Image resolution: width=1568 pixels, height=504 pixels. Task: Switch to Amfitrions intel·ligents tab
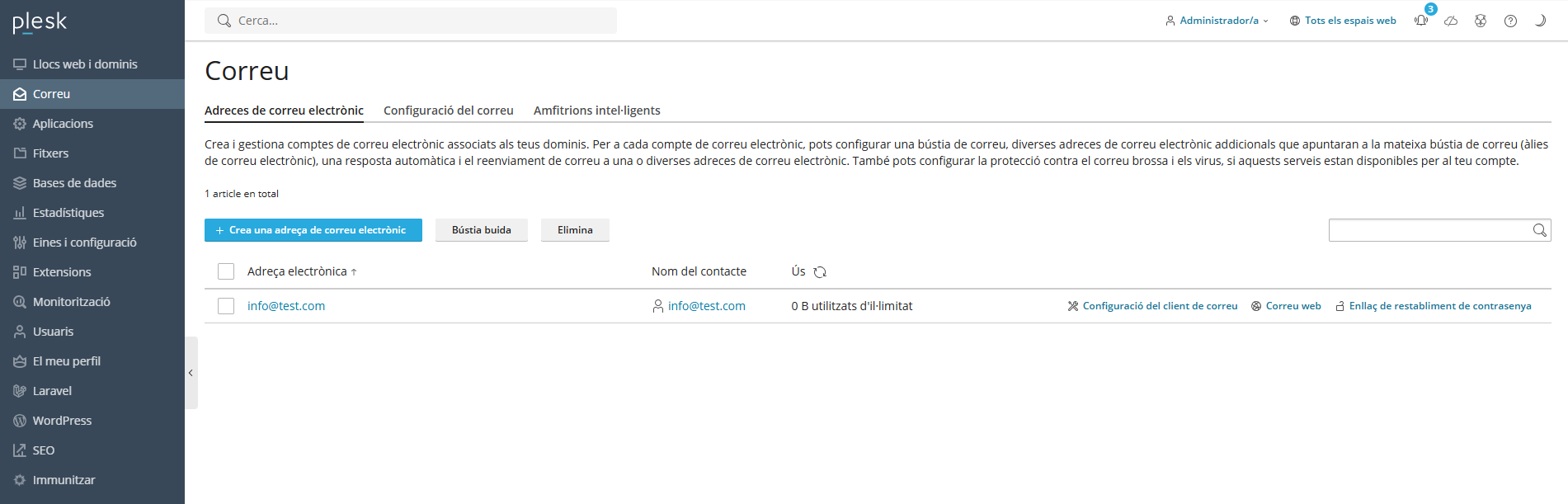point(596,111)
